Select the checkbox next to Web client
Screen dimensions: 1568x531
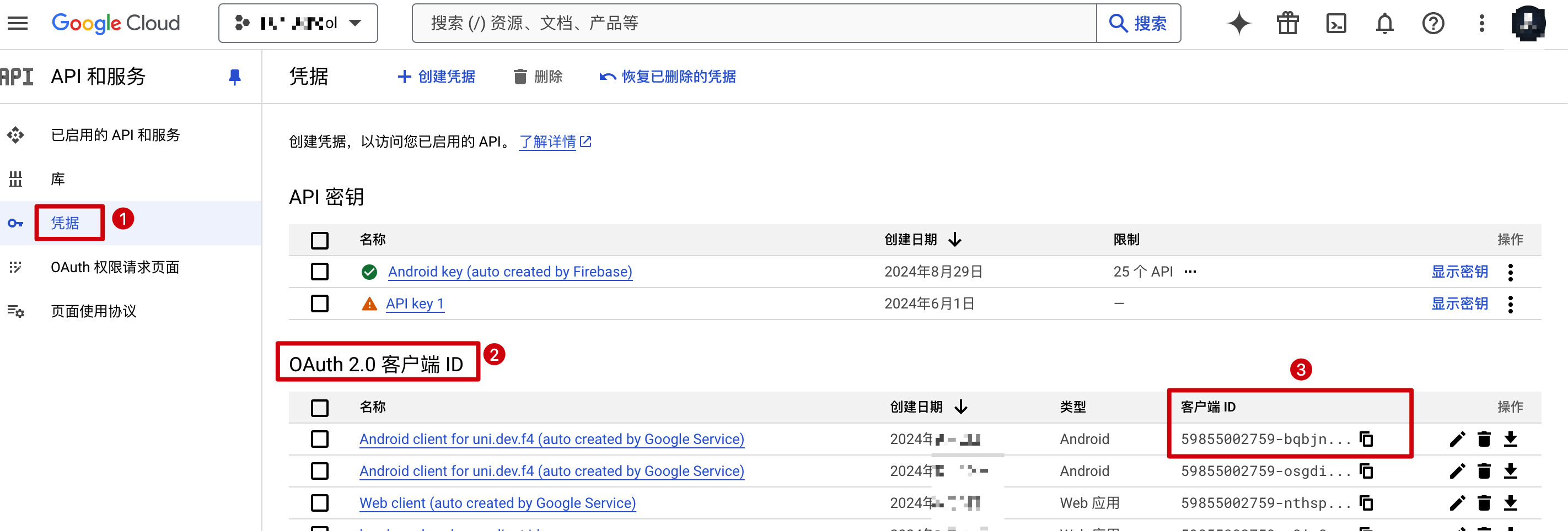click(320, 503)
